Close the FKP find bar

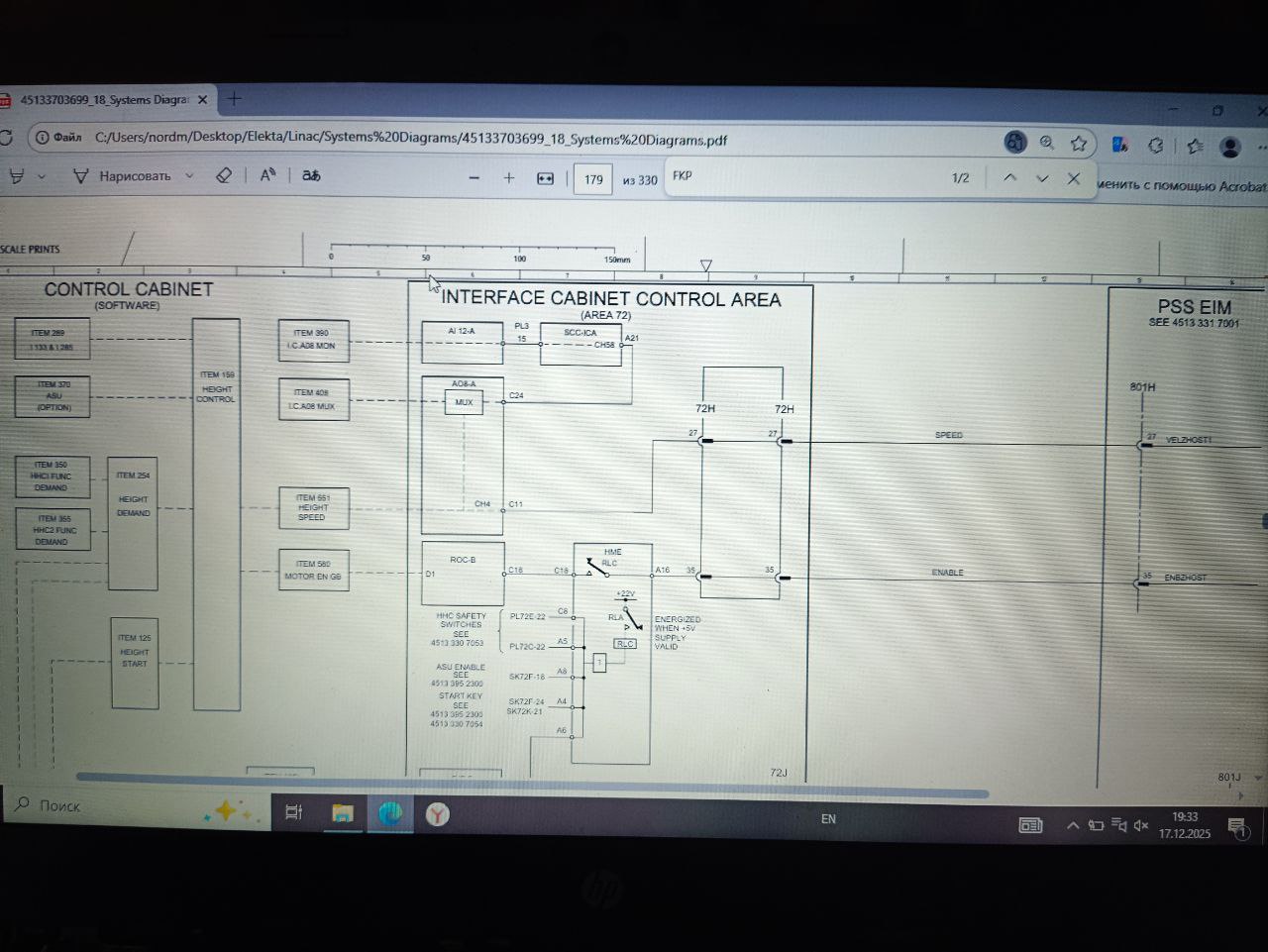coord(1074,179)
